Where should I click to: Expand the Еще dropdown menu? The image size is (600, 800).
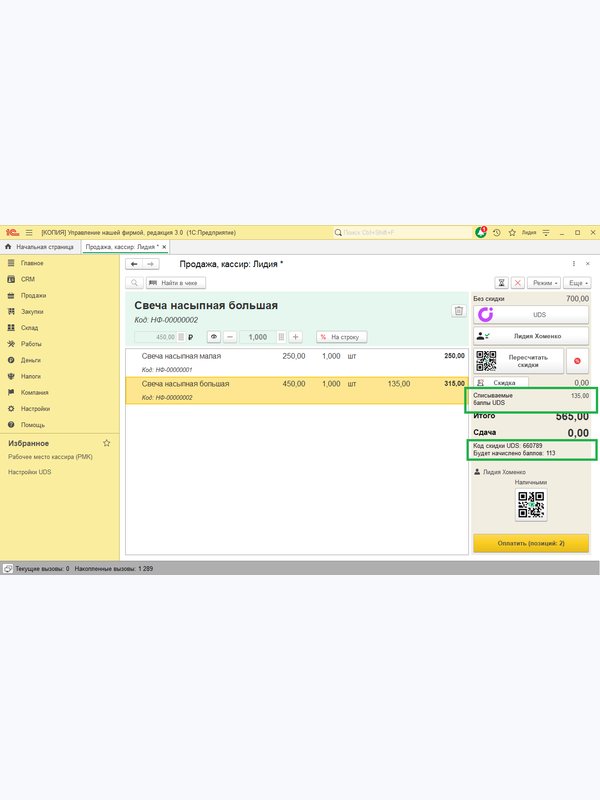point(577,283)
